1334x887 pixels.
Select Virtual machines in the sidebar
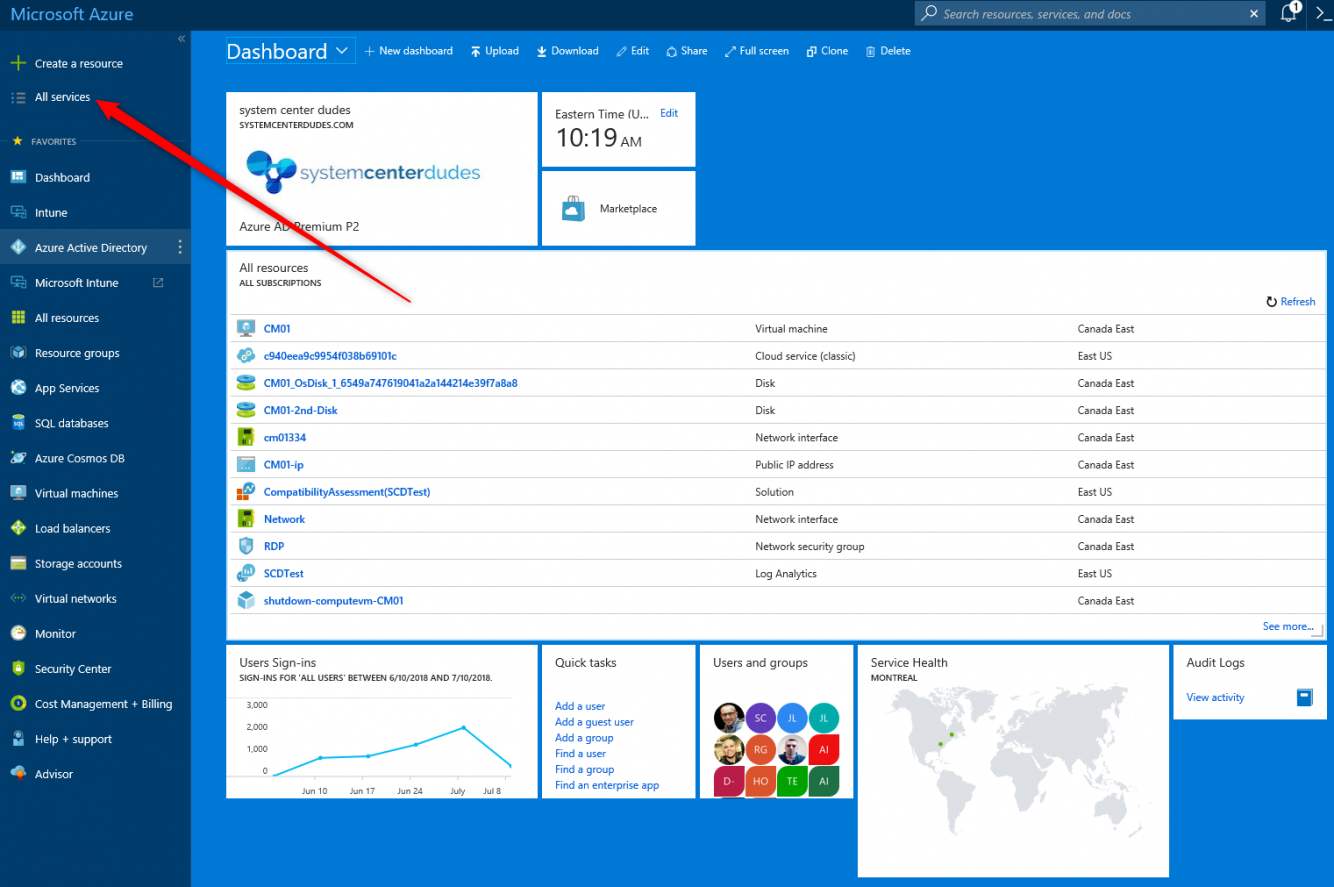pos(75,492)
